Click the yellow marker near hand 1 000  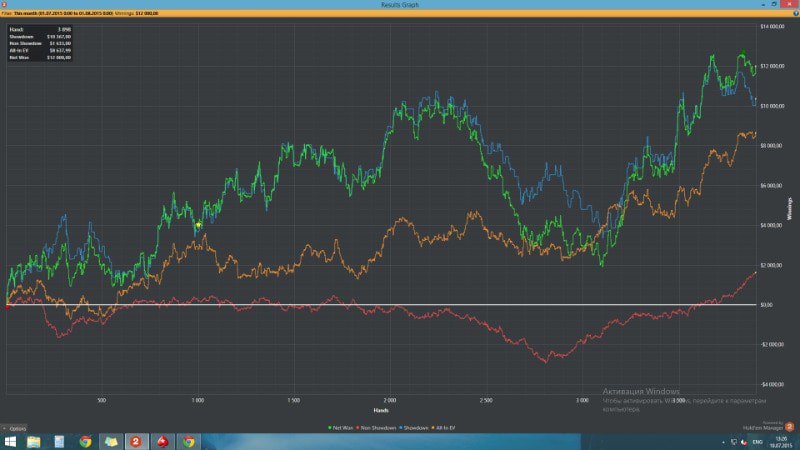click(198, 225)
